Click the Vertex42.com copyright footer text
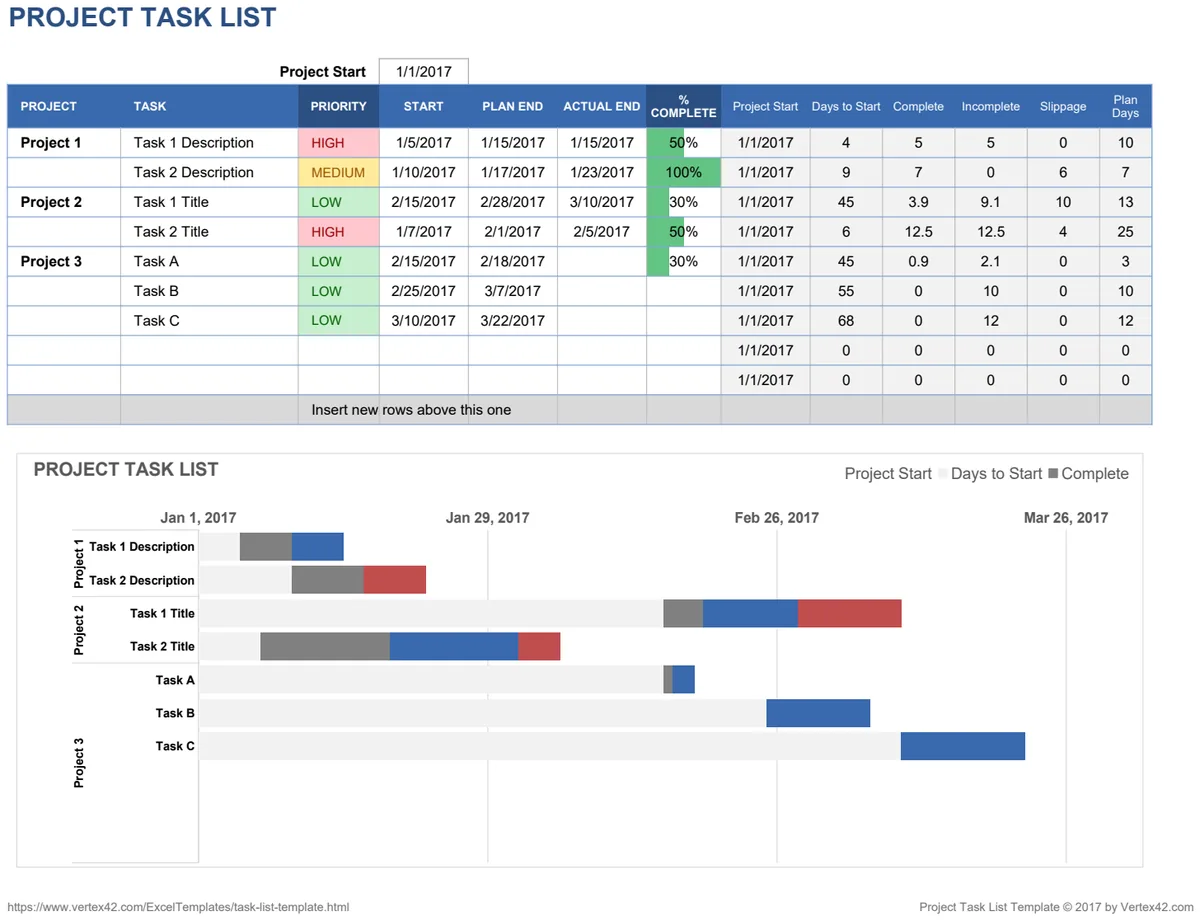 tap(1057, 907)
